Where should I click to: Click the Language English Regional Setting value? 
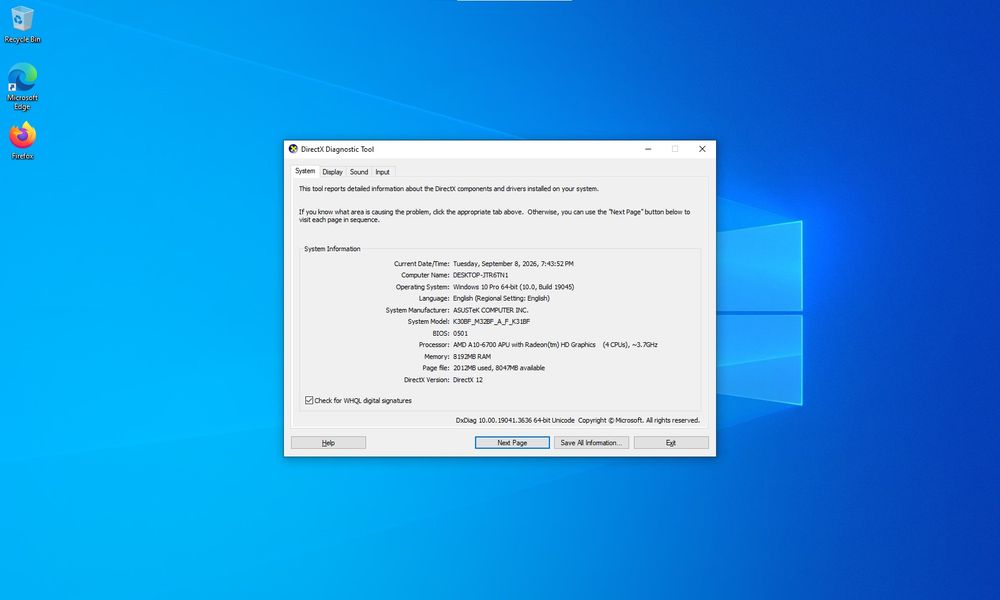click(501, 298)
